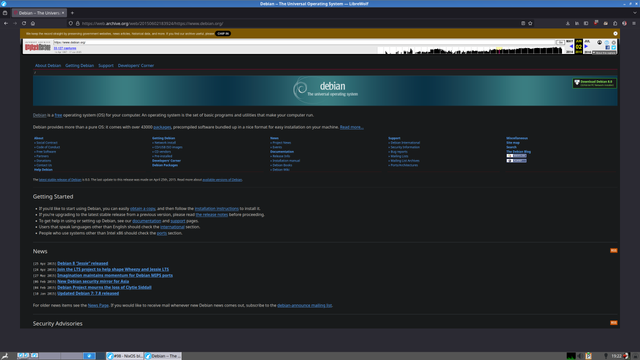Open the taskbar application launcher menu

(x=5, y=356)
